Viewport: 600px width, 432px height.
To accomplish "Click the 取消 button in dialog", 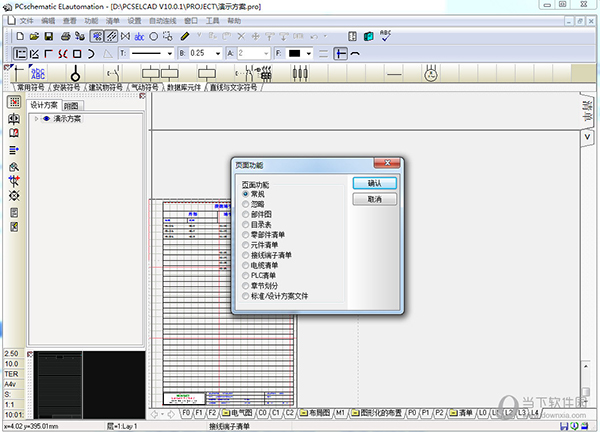I will [x=374, y=200].
